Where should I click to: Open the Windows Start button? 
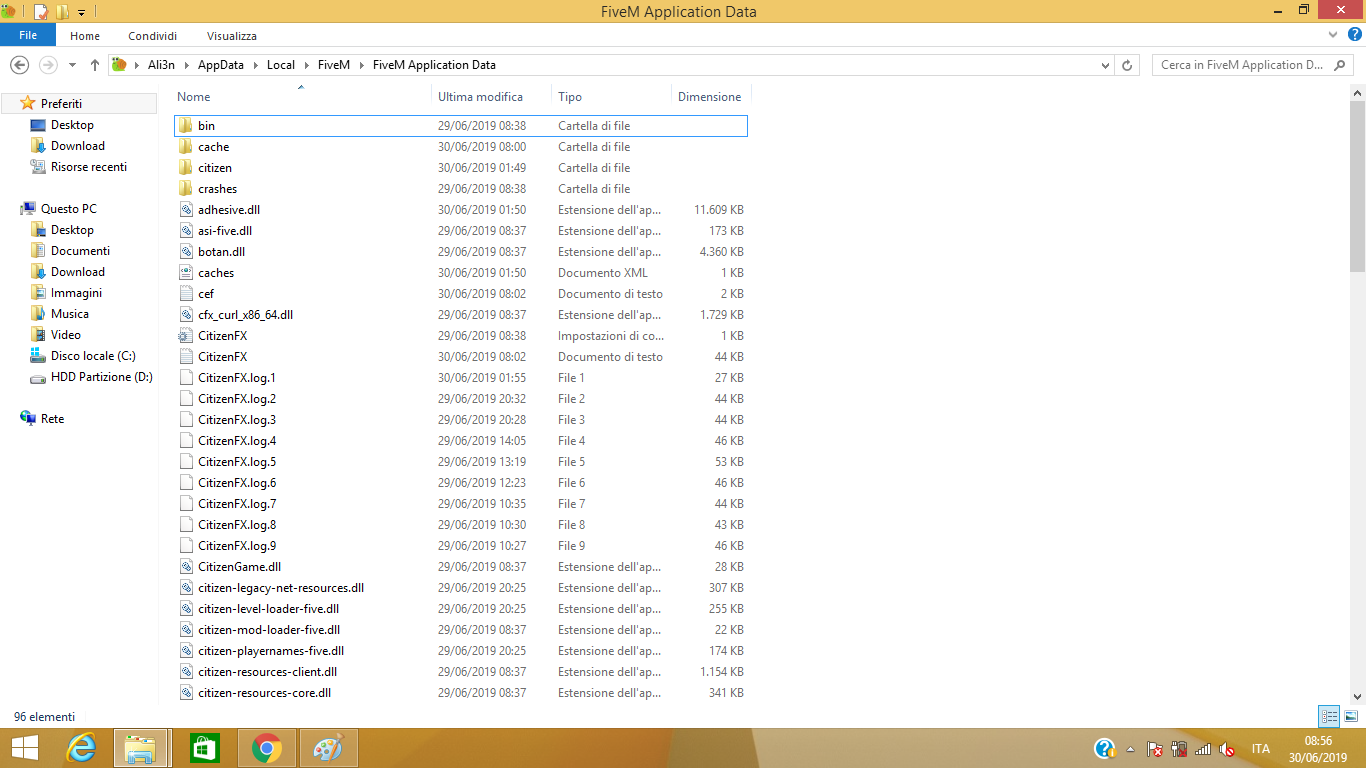(x=24, y=748)
